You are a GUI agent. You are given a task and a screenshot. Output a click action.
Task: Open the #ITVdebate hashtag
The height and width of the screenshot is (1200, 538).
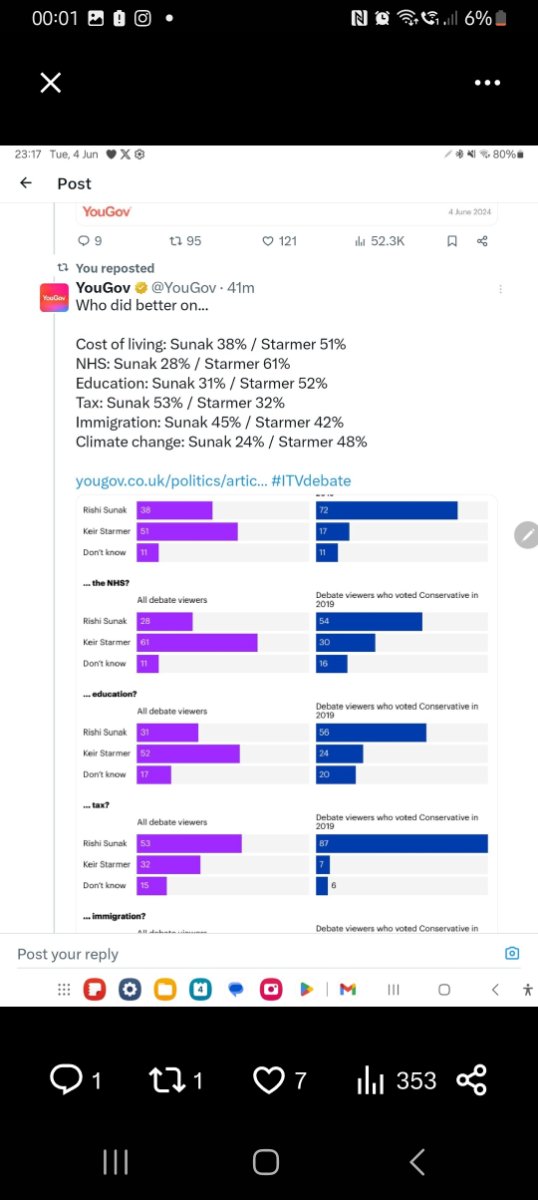coord(311,481)
